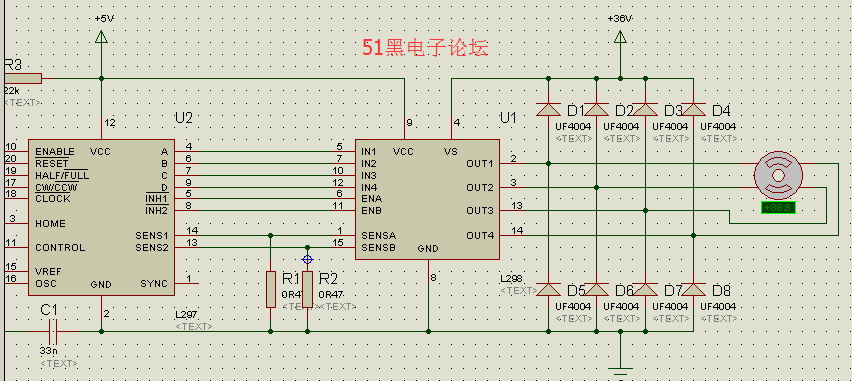Click the ENB pin label
Viewport: 852px width, 381px height.
coord(371,211)
